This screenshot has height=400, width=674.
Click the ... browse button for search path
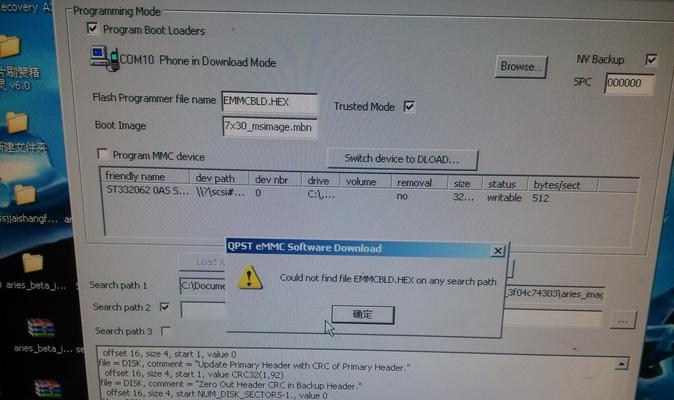[622, 321]
